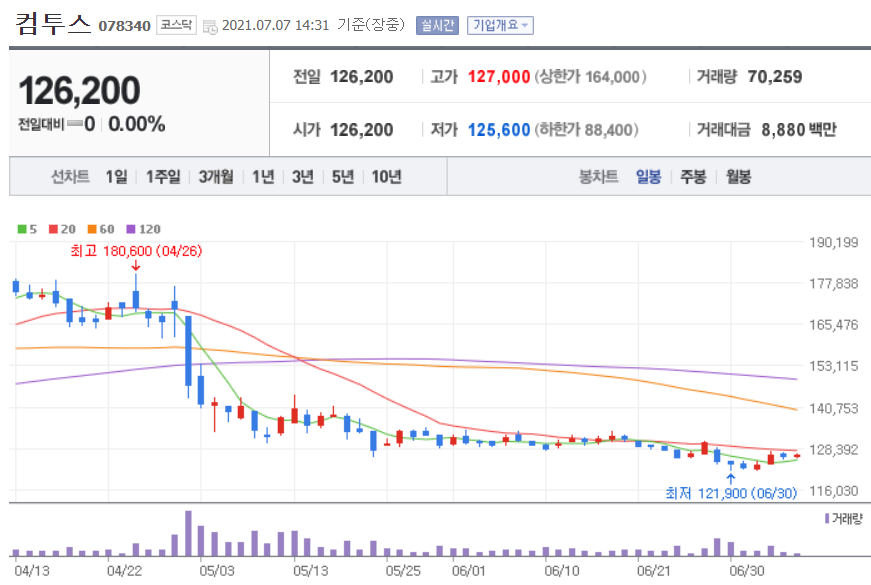The width and height of the screenshot is (871, 585).
Task: Click the red 20-day average legend swatch
Action: [53, 229]
